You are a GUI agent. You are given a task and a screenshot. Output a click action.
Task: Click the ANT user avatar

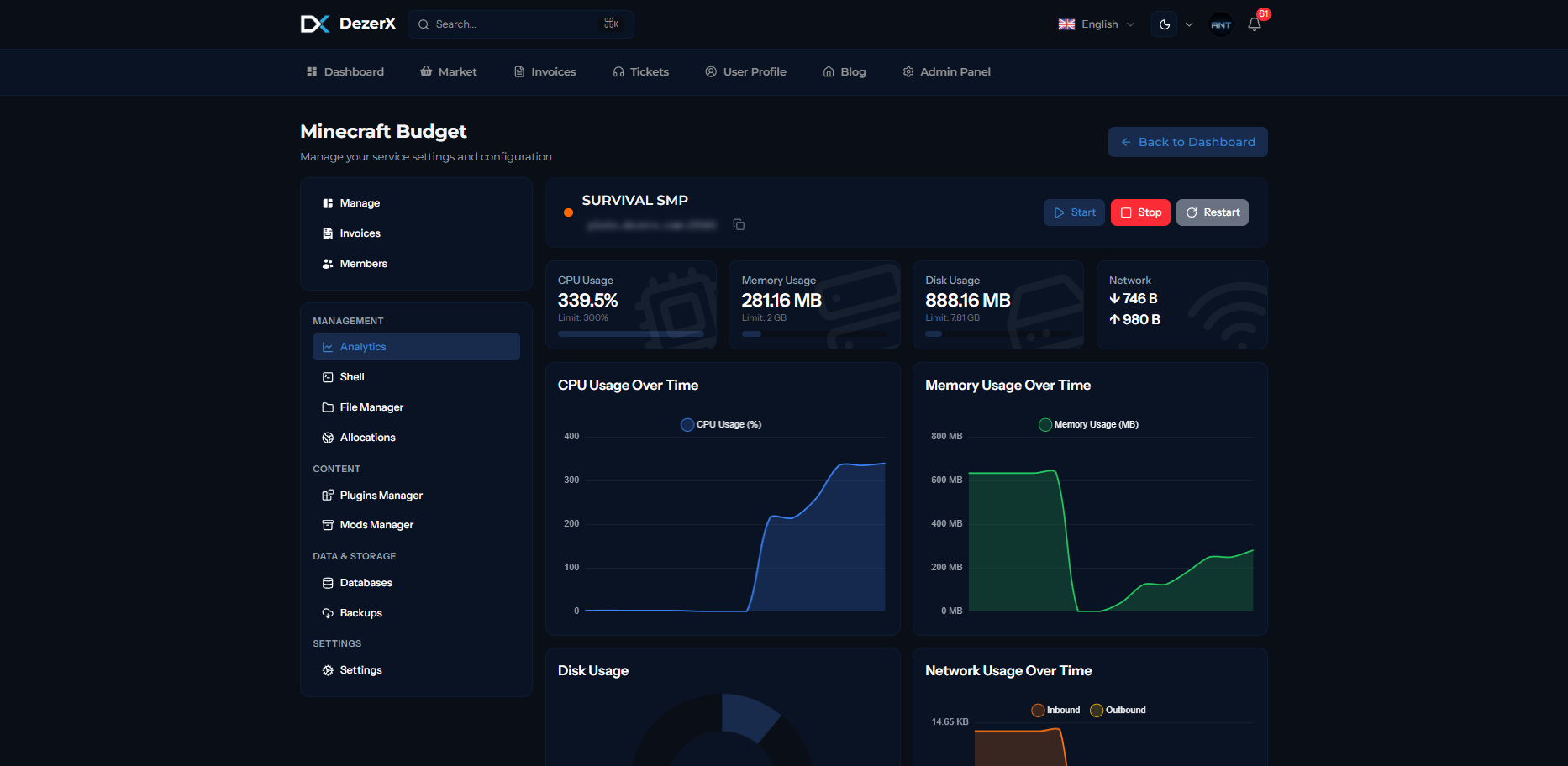[1220, 24]
